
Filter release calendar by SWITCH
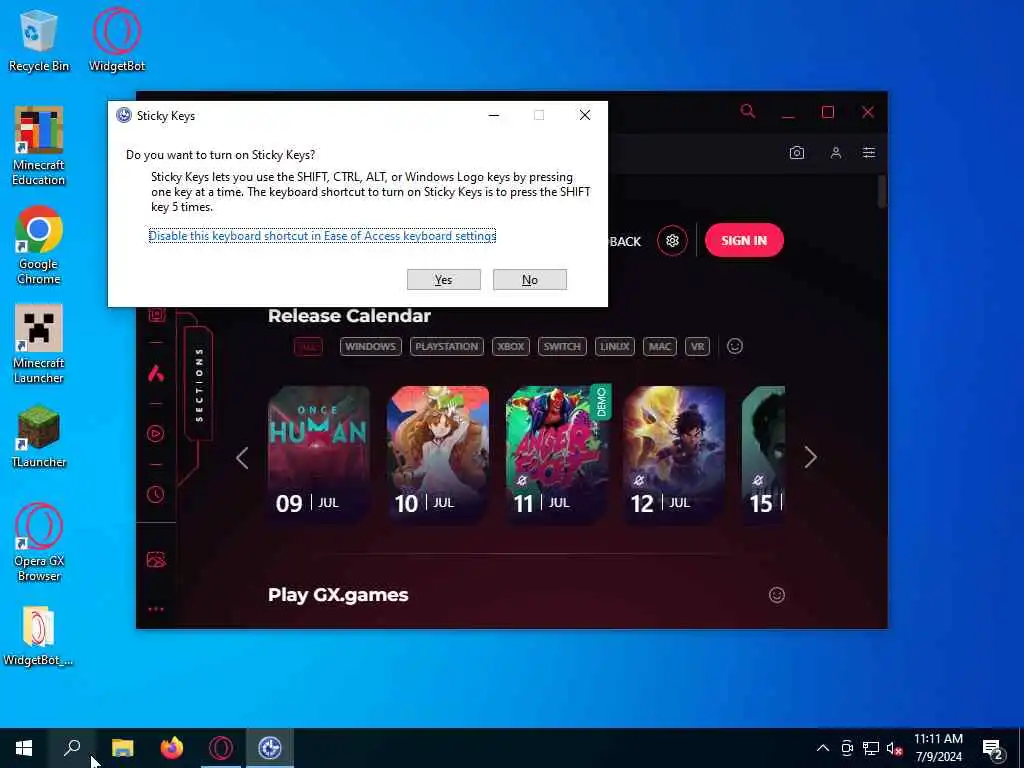[562, 347]
